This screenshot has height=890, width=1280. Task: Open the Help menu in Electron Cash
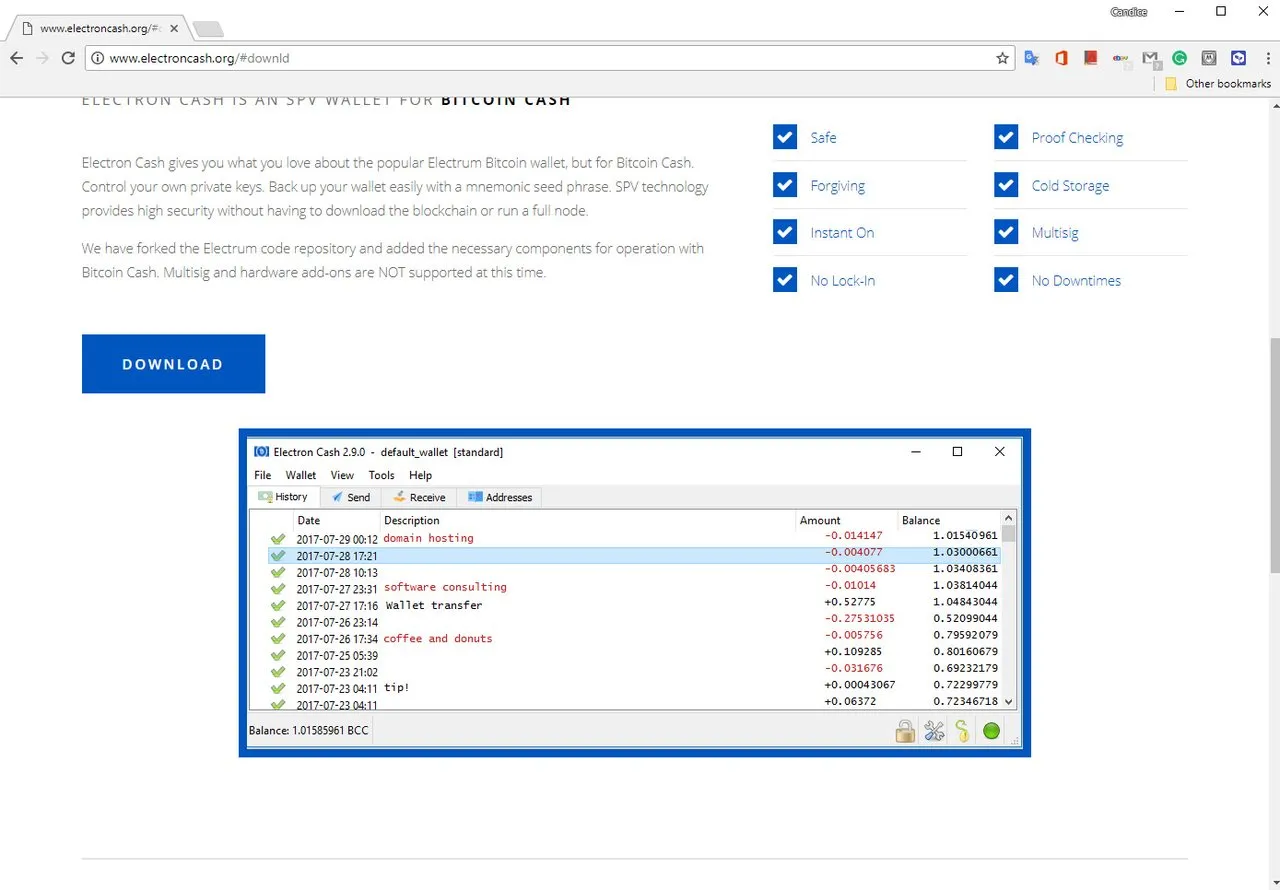(x=420, y=475)
